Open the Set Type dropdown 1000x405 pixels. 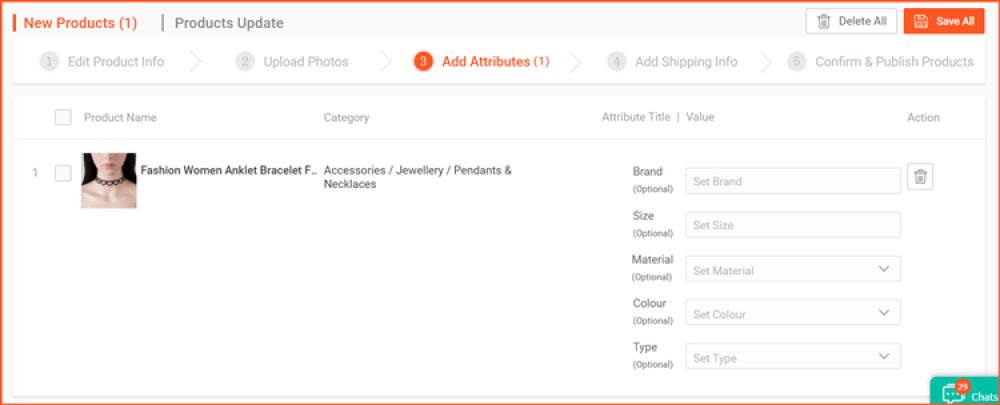(x=793, y=357)
